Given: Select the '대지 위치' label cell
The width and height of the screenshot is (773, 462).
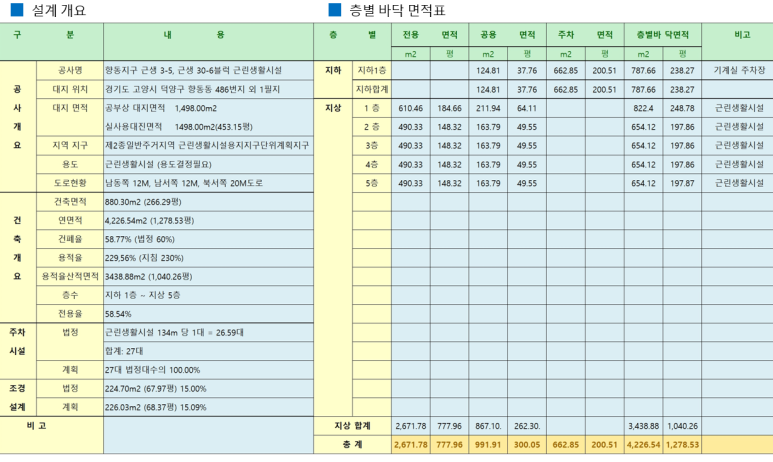Looking at the screenshot, I should (x=70, y=89).
